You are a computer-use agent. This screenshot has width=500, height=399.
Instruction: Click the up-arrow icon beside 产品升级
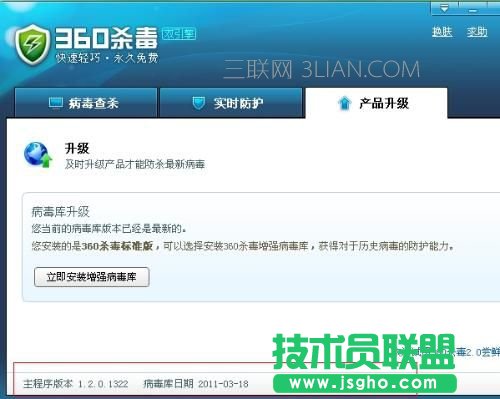tap(344, 103)
